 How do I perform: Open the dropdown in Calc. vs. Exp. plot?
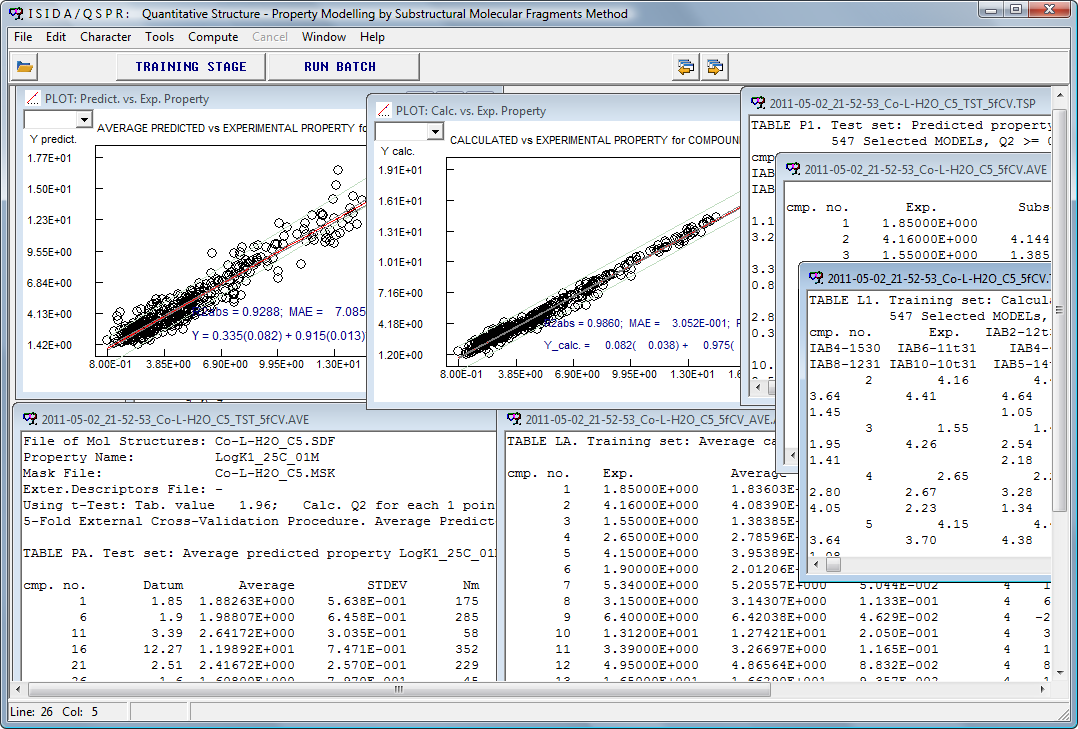click(x=434, y=132)
